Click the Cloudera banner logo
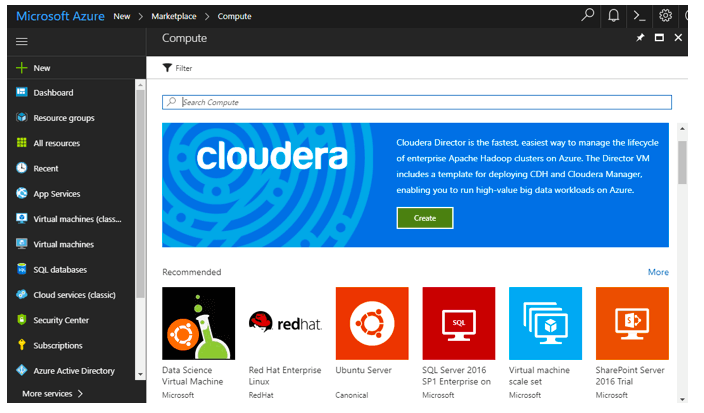 coord(272,156)
